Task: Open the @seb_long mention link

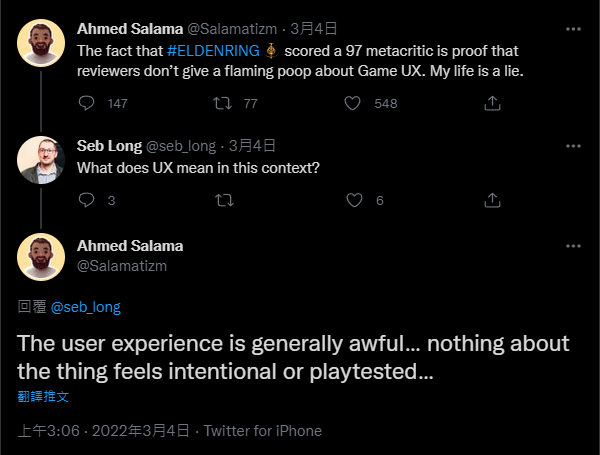Action: pos(85,307)
